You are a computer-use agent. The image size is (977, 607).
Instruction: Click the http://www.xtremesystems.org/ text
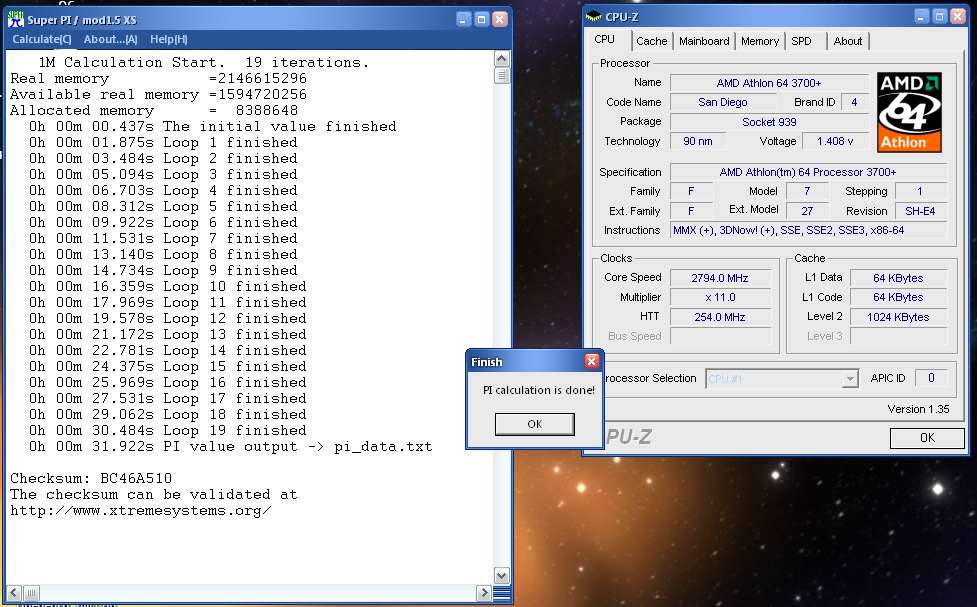(141, 511)
